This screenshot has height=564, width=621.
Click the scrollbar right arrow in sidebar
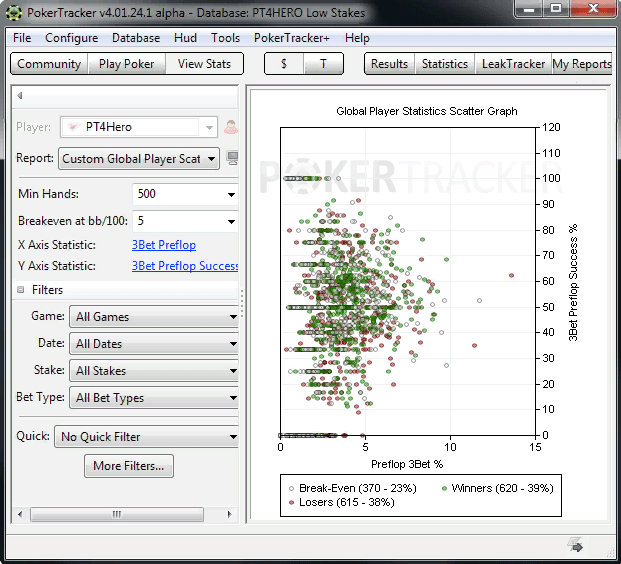click(x=229, y=514)
